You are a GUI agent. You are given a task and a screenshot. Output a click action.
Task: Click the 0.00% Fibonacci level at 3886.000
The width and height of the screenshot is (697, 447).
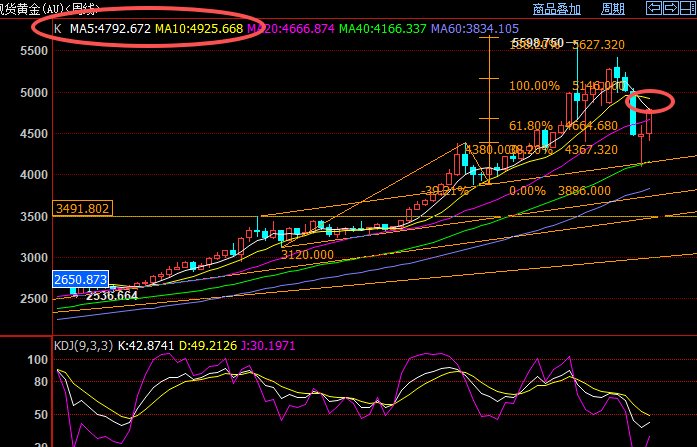coord(527,190)
